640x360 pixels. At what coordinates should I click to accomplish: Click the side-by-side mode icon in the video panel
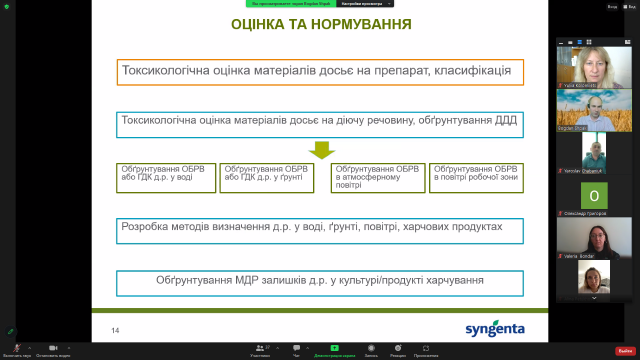[627, 42]
